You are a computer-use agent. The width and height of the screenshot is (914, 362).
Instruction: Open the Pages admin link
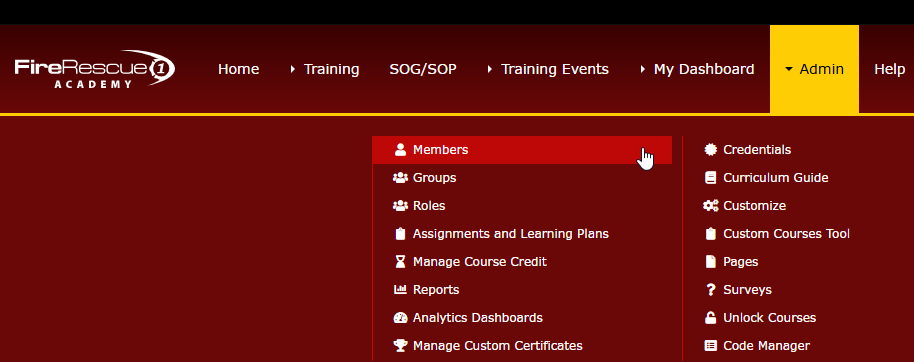pos(740,262)
